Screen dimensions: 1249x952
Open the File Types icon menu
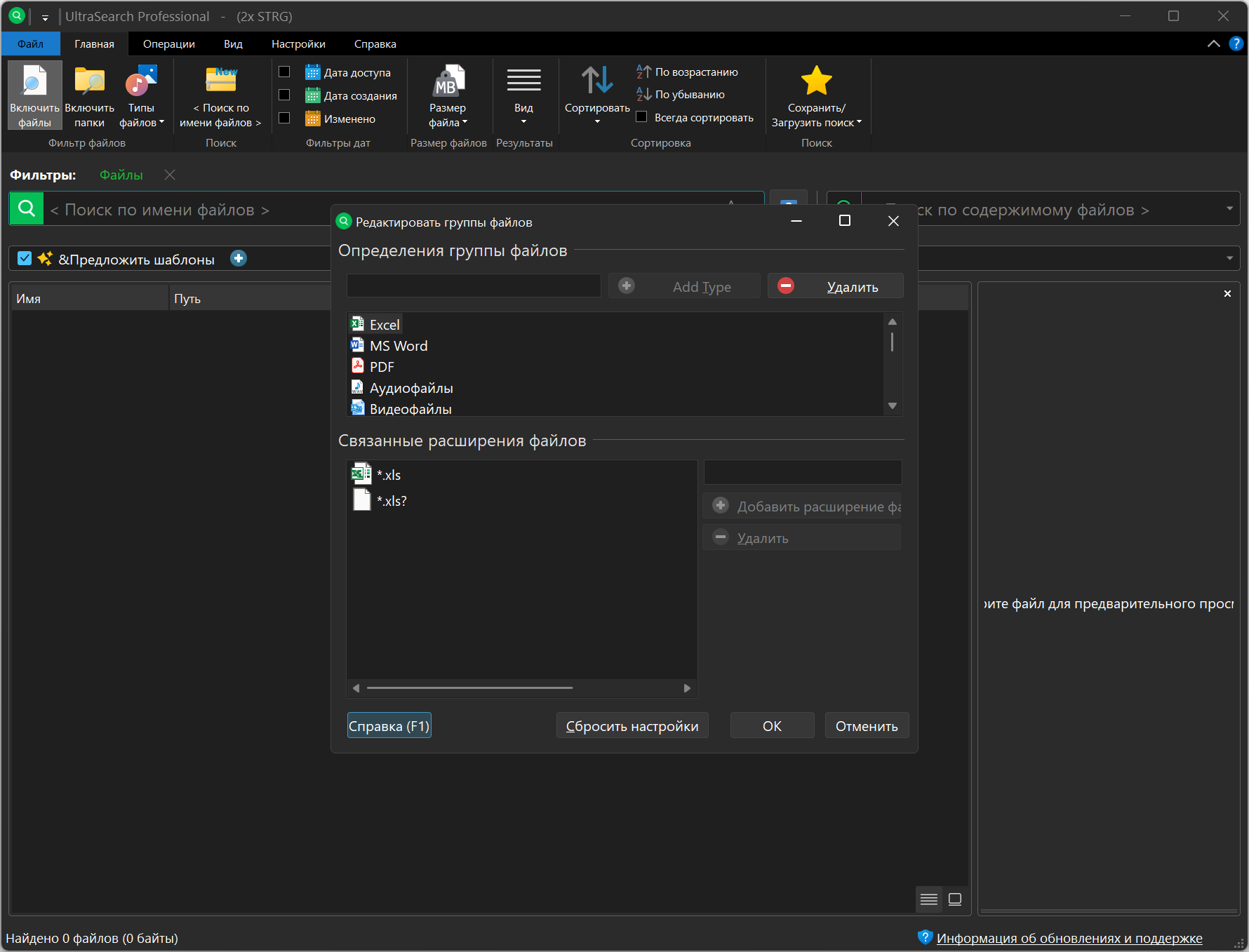(141, 81)
